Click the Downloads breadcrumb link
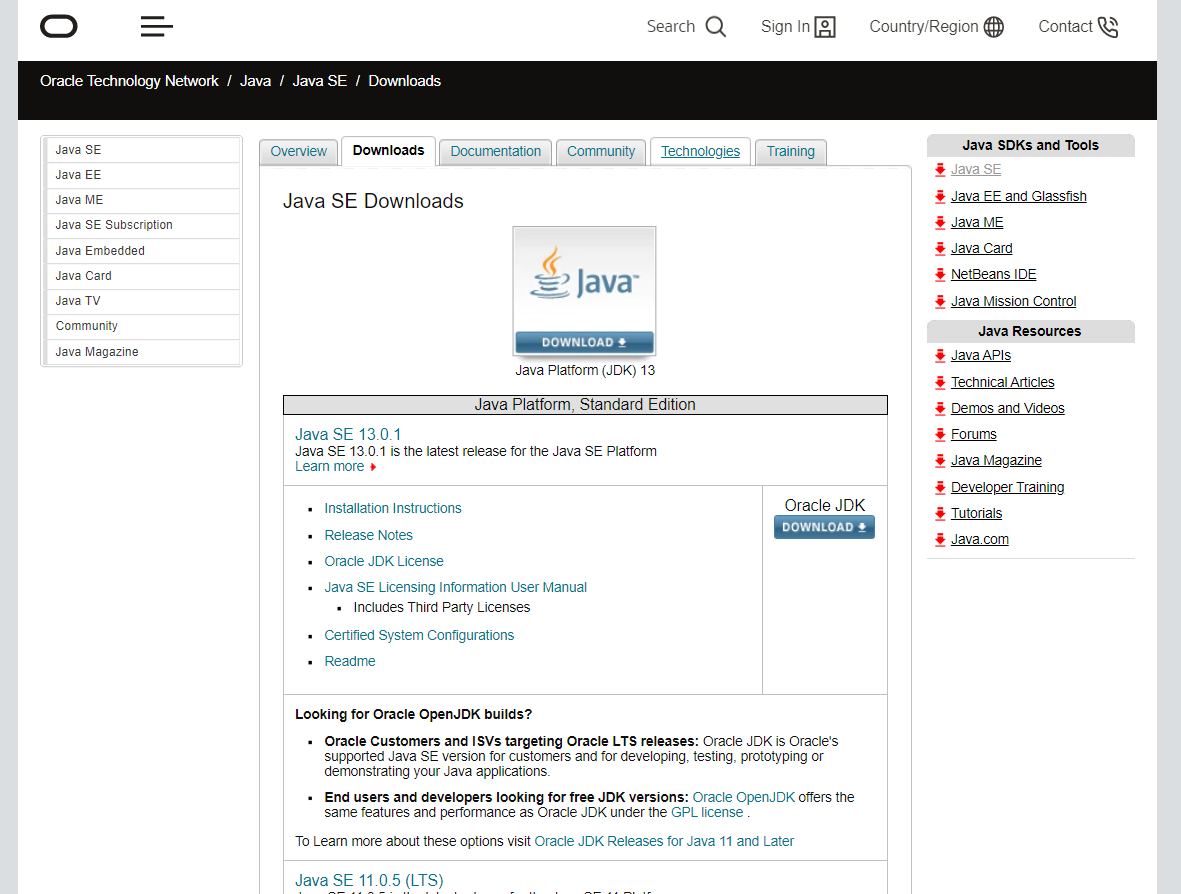This screenshot has height=894, width=1181. pyautogui.click(x=404, y=81)
